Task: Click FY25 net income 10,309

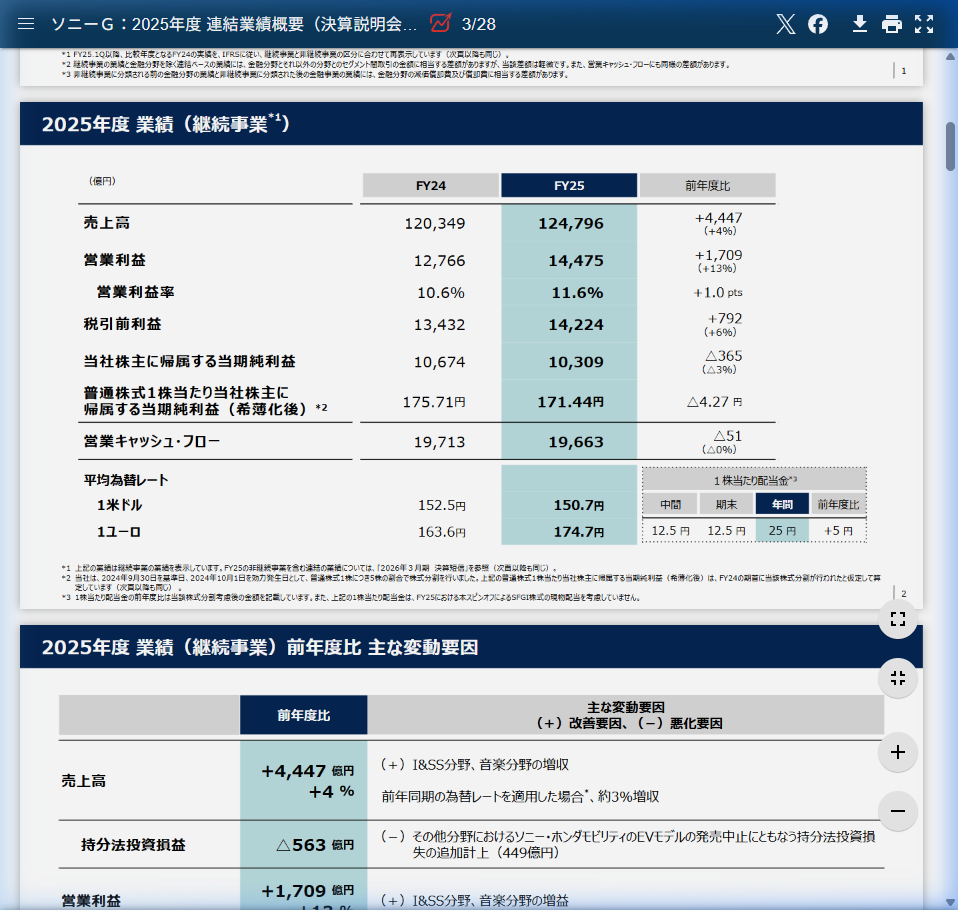Action: click(576, 362)
